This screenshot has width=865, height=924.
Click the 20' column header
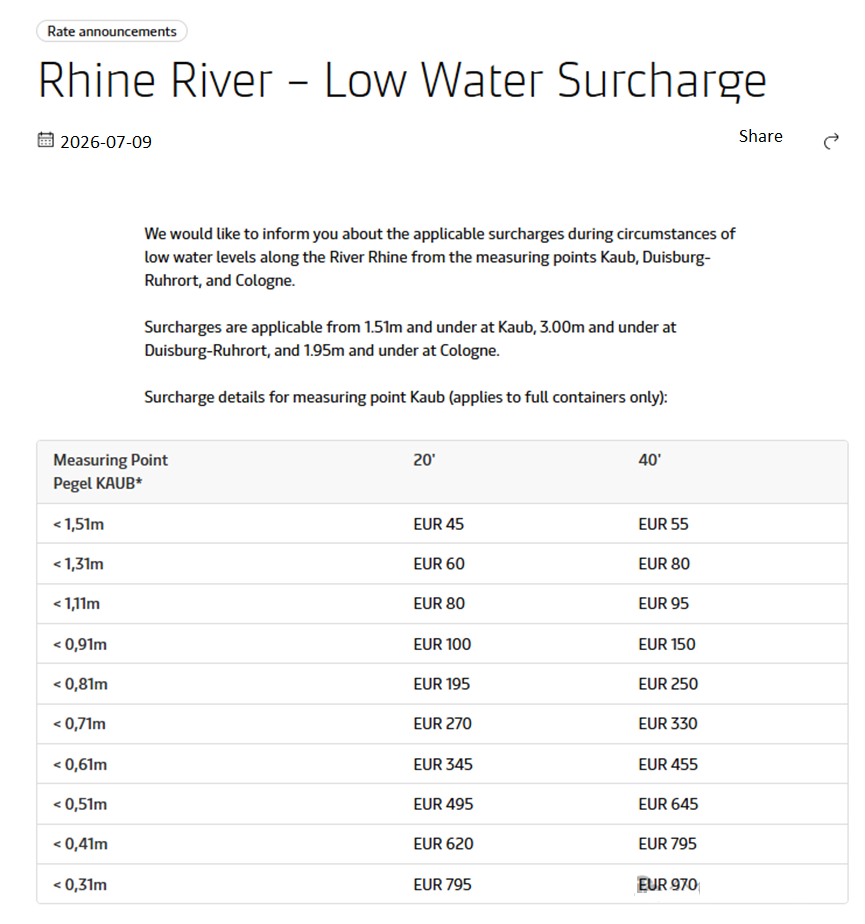[x=424, y=460]
